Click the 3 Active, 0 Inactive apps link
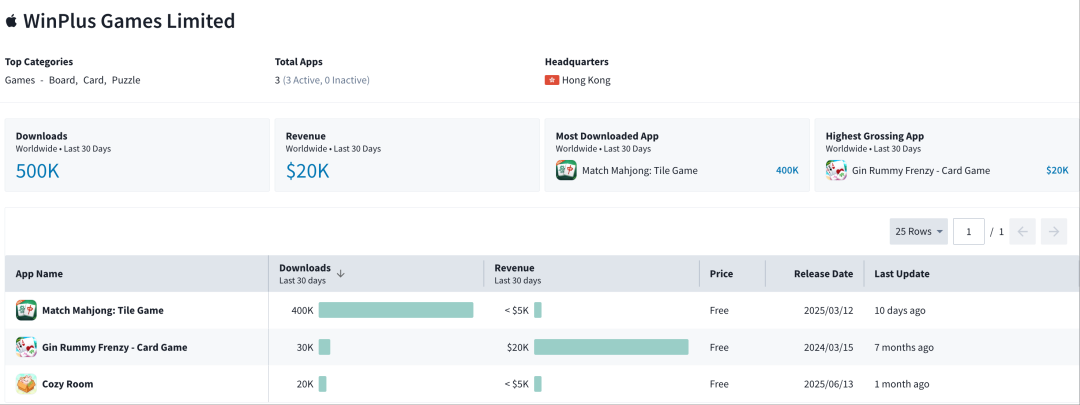 [x=329, y=80]
